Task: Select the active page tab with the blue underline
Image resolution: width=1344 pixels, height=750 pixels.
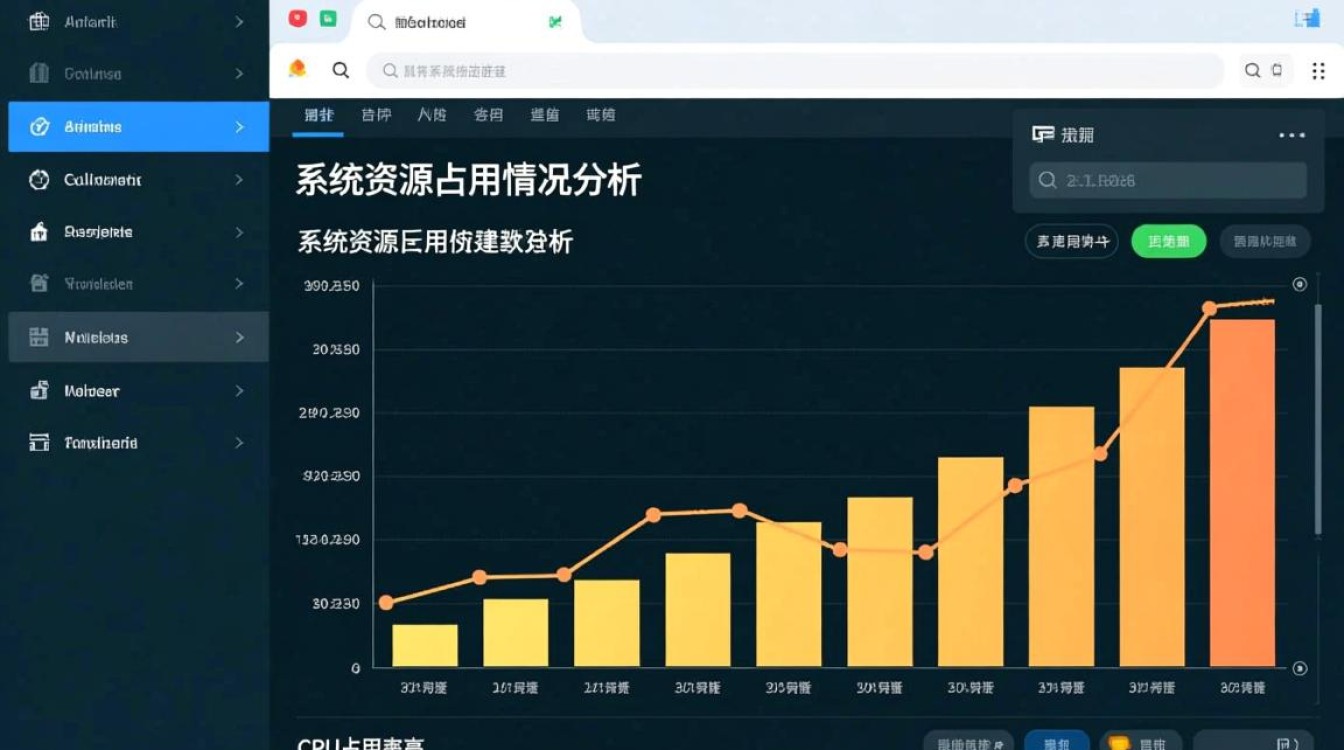Action: [x=319, y=115]
